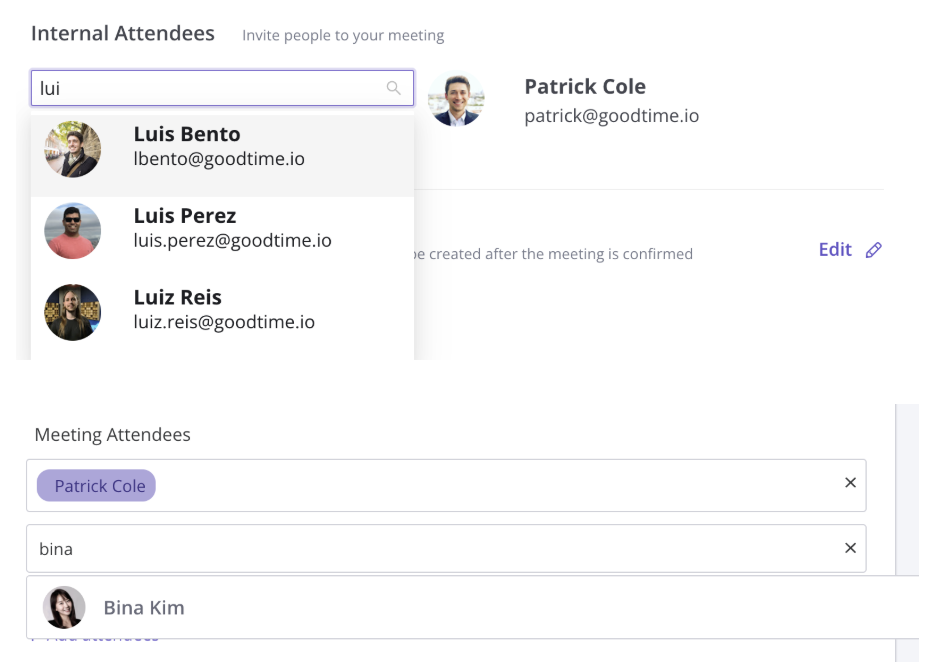Click Luiz Reis's profile picture

pyautogui.click(x=73, y=312)
